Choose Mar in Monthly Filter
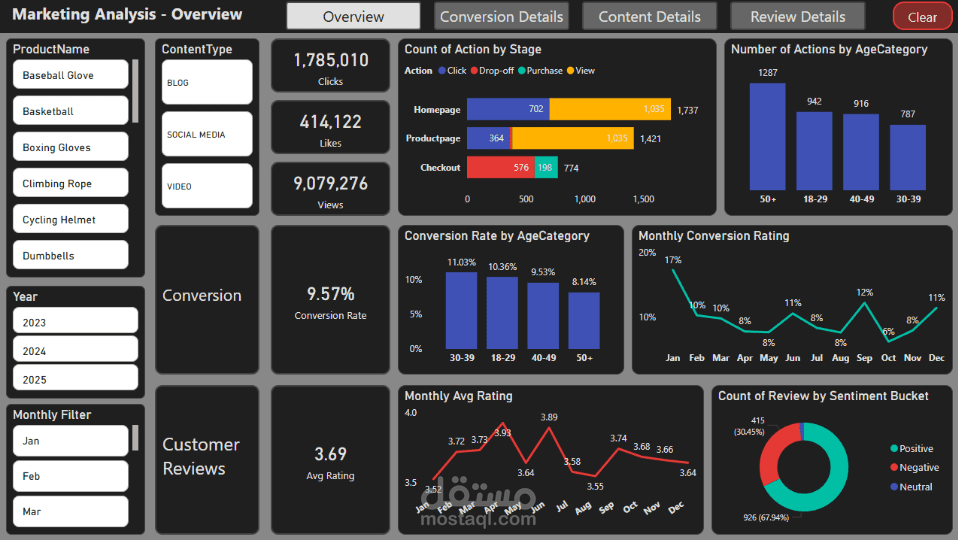958x540 pixels. (70, 511)
